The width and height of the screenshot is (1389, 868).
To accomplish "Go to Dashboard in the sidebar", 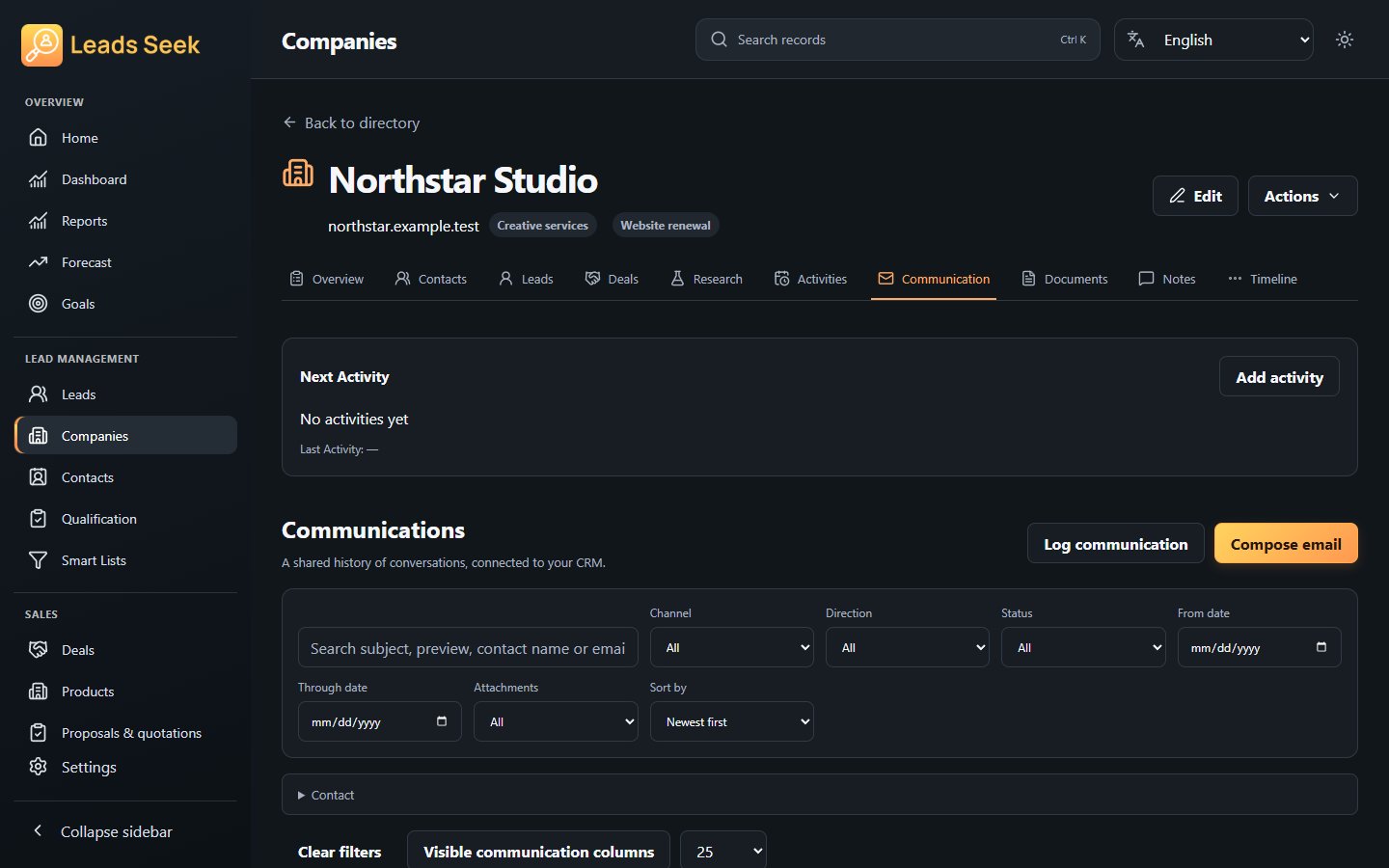I will tap(125, 179).
